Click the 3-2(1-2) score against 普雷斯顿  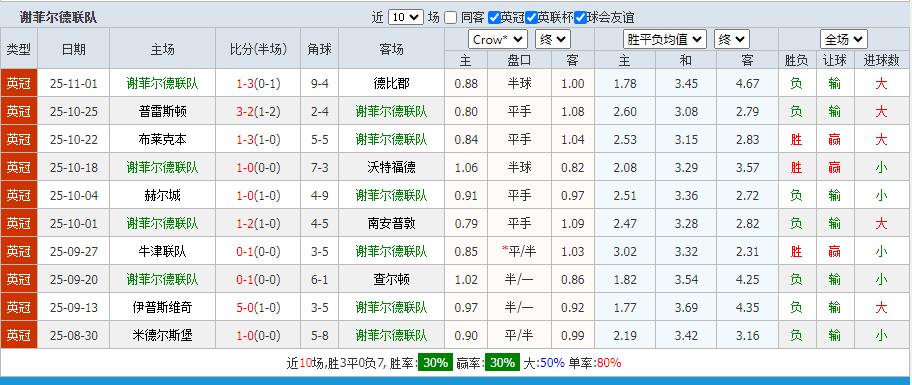click(x=258, y=112)
